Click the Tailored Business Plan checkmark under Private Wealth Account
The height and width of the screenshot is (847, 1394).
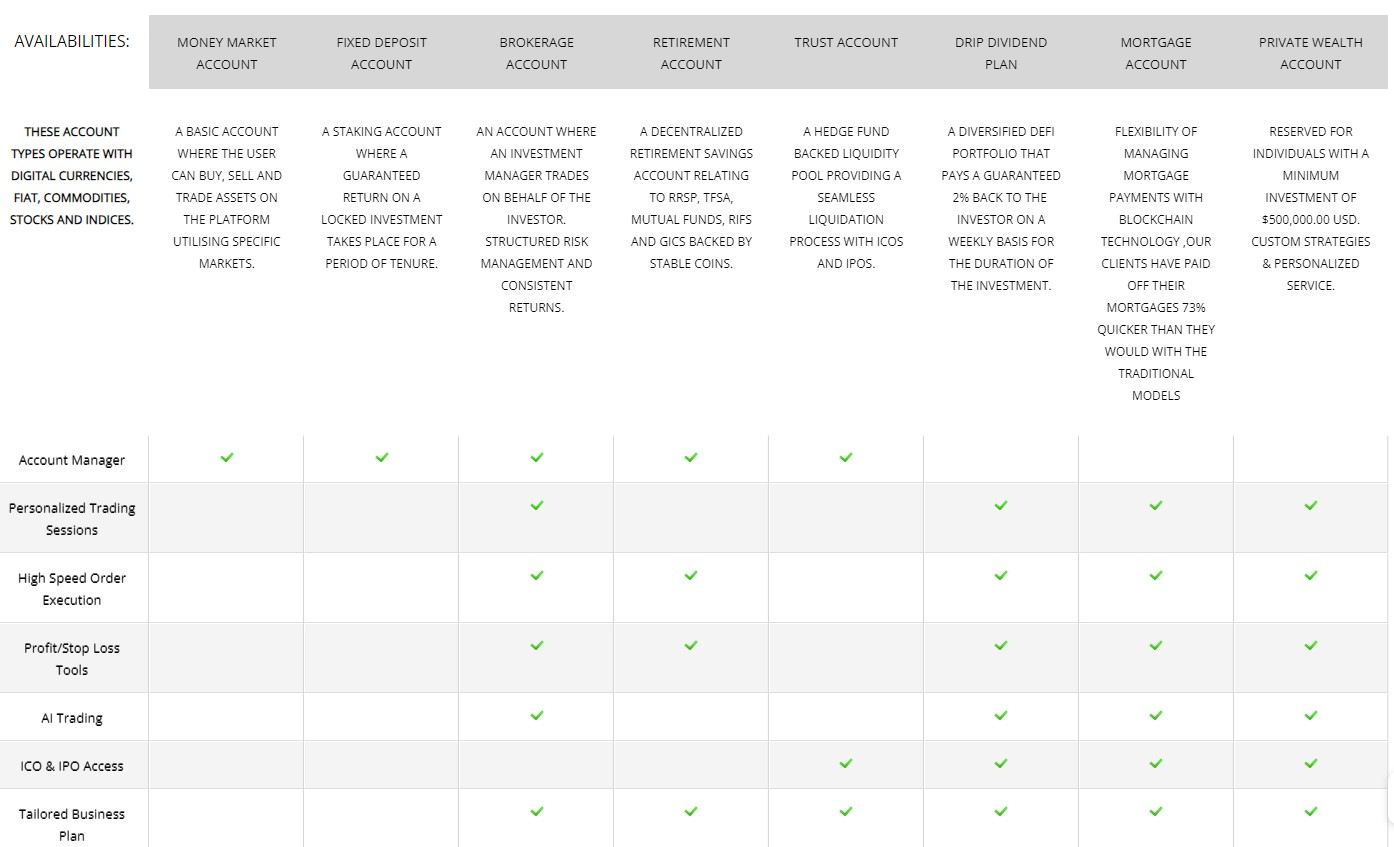coord(1311,811)
